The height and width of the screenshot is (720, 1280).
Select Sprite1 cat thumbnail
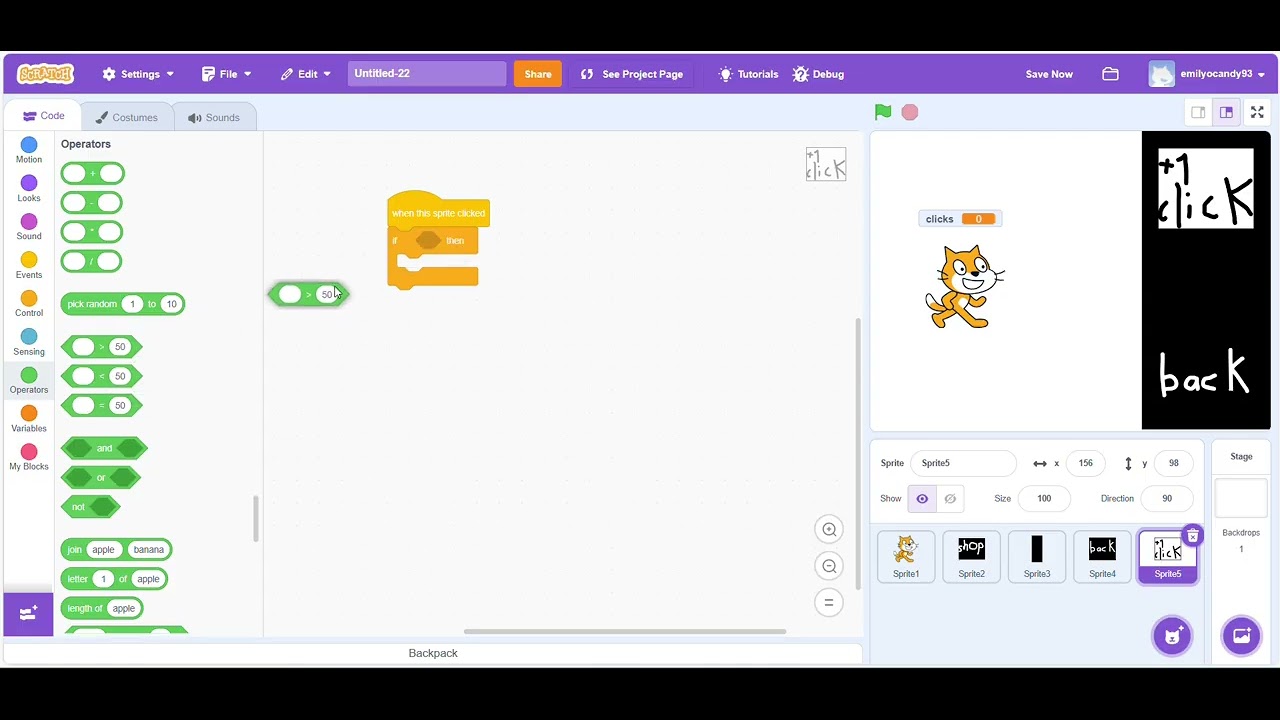pyautogui.click(x=906, y=556)
